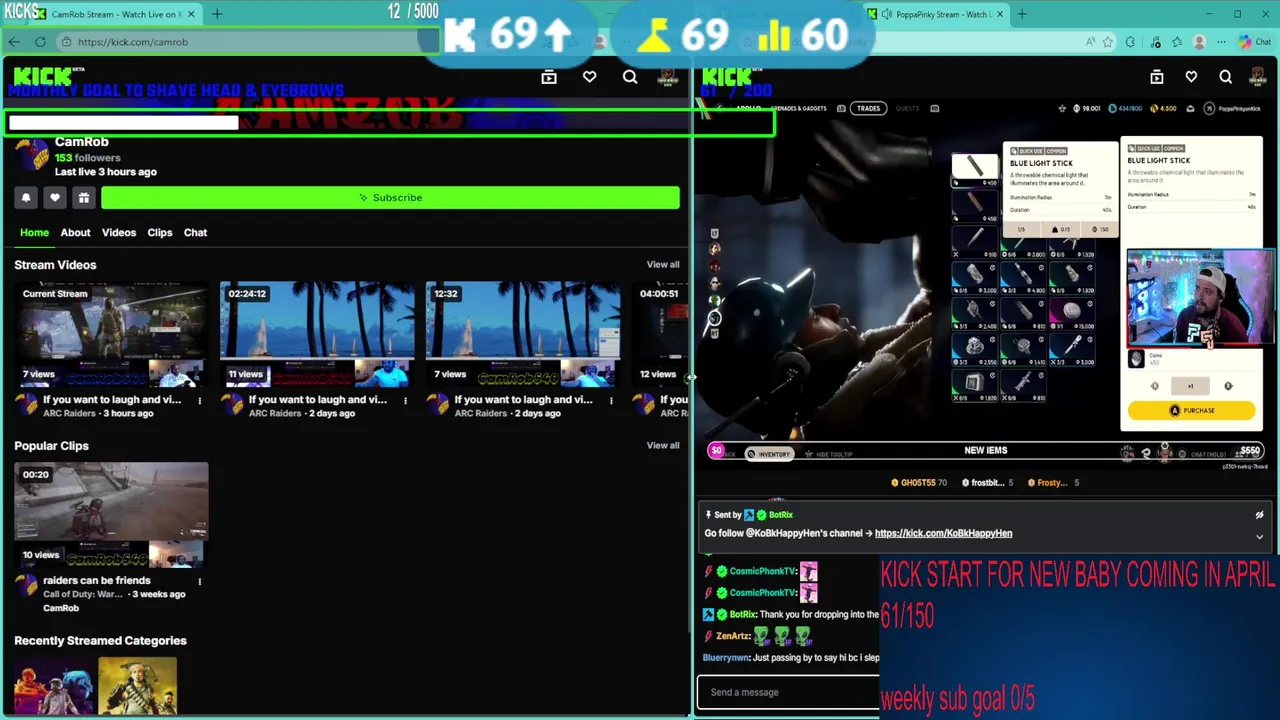Select the Home tab on CamRob's channel
This screenshot has height=720, width=1280.
coord(34,232)
